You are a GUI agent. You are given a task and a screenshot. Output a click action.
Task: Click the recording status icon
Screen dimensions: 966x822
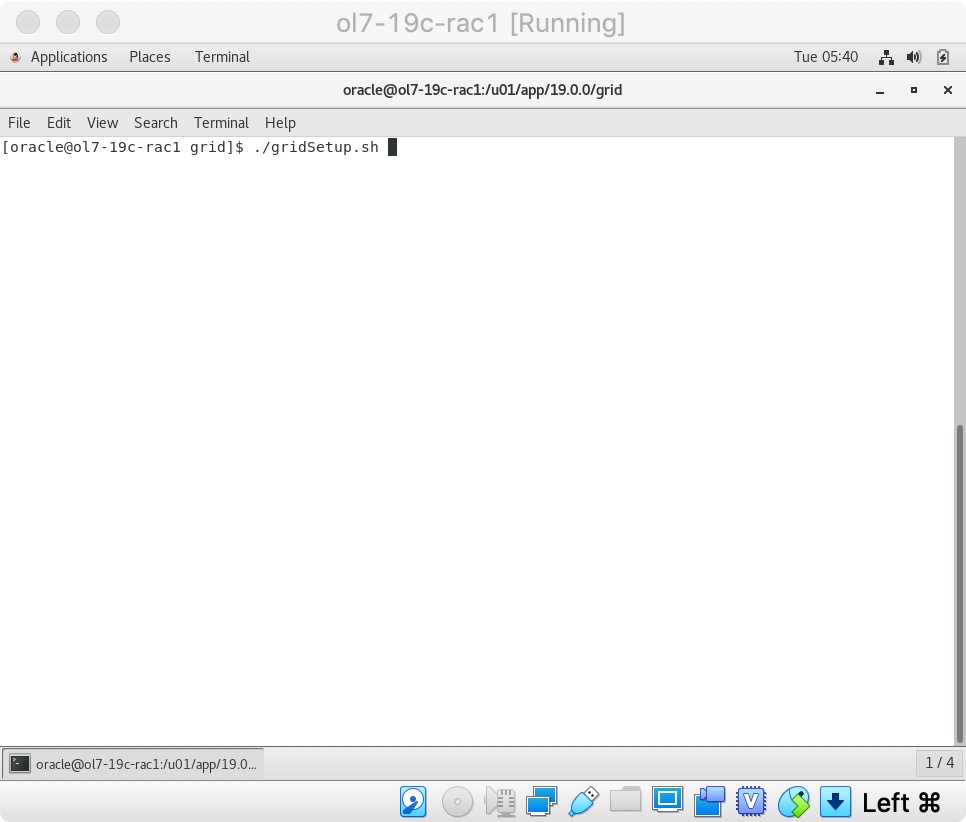pos(709,802)
